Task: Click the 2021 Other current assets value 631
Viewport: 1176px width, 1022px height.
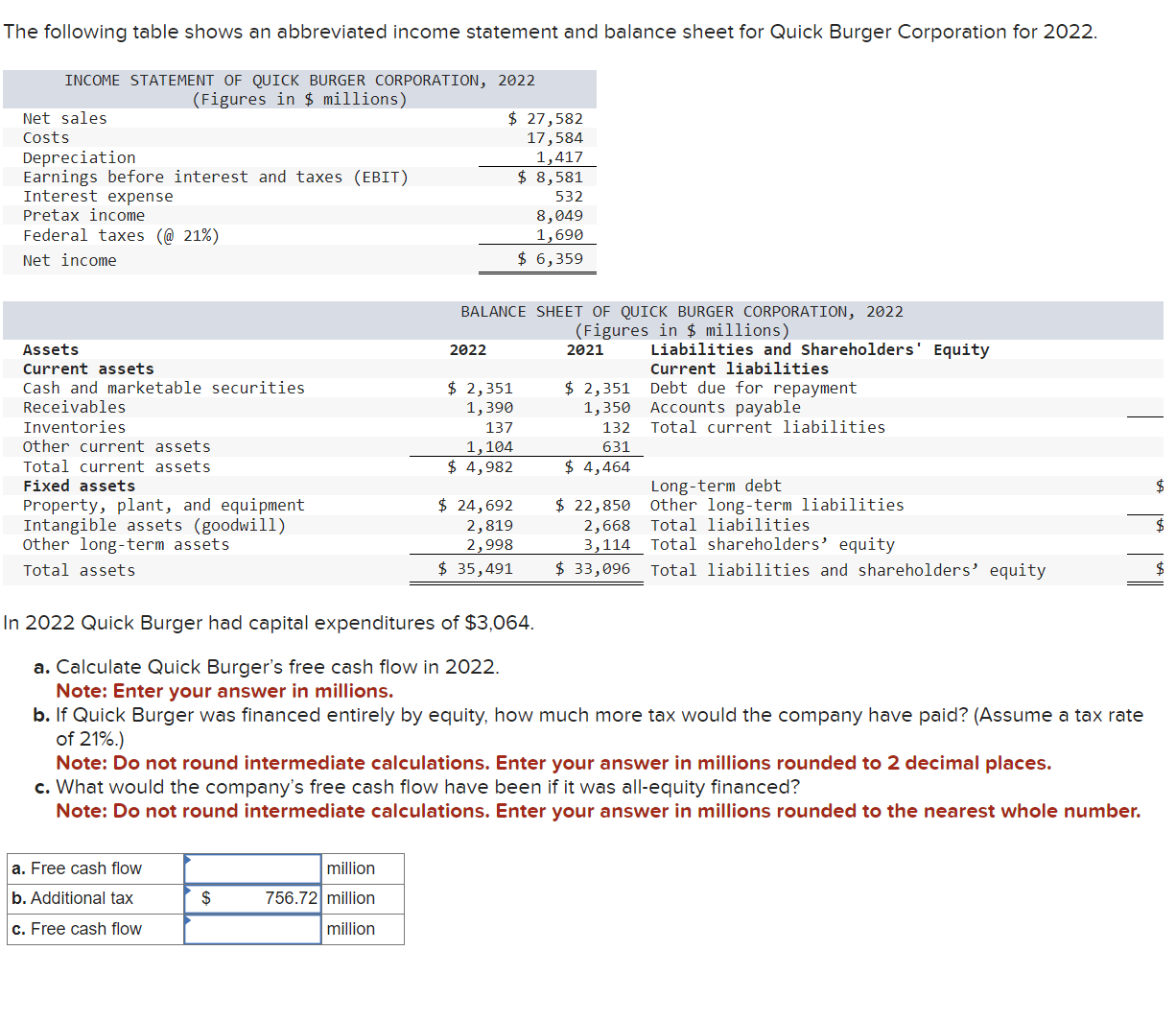Action: tap(616, 446)
